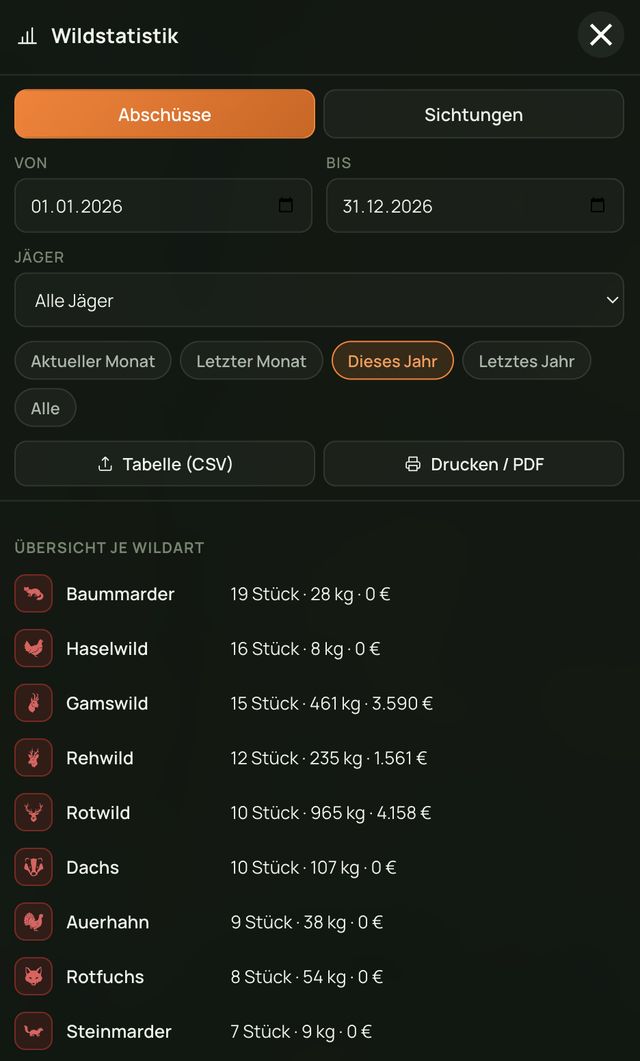Screen dimensions: 640x1061
Task: Switch to the Sichtungen tab
Action: tap(474, 114)
